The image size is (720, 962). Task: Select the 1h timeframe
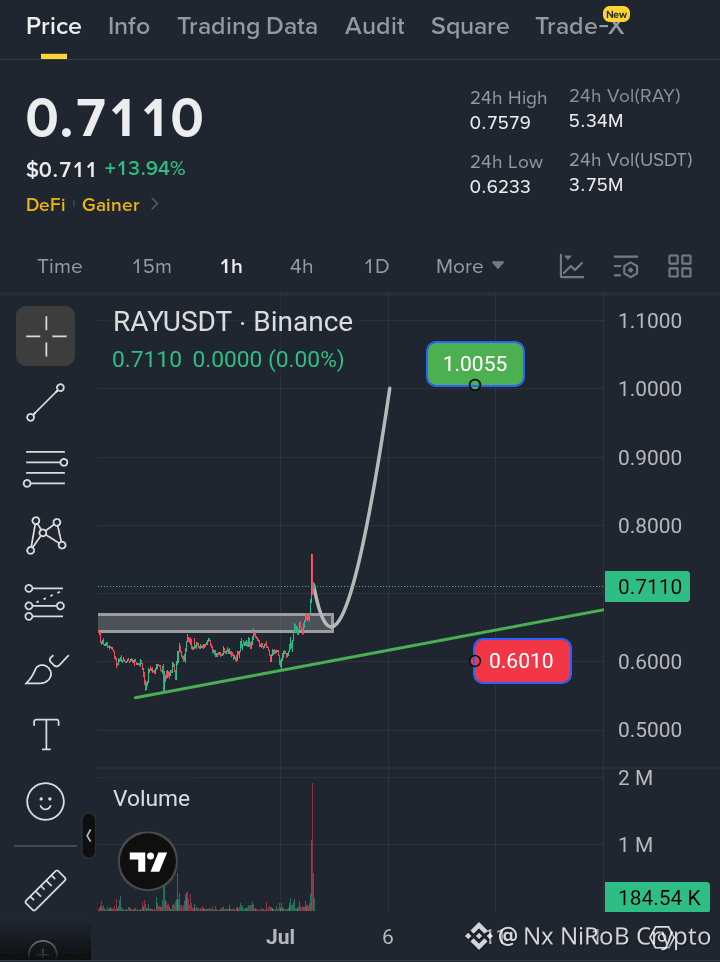pos(231,266)
